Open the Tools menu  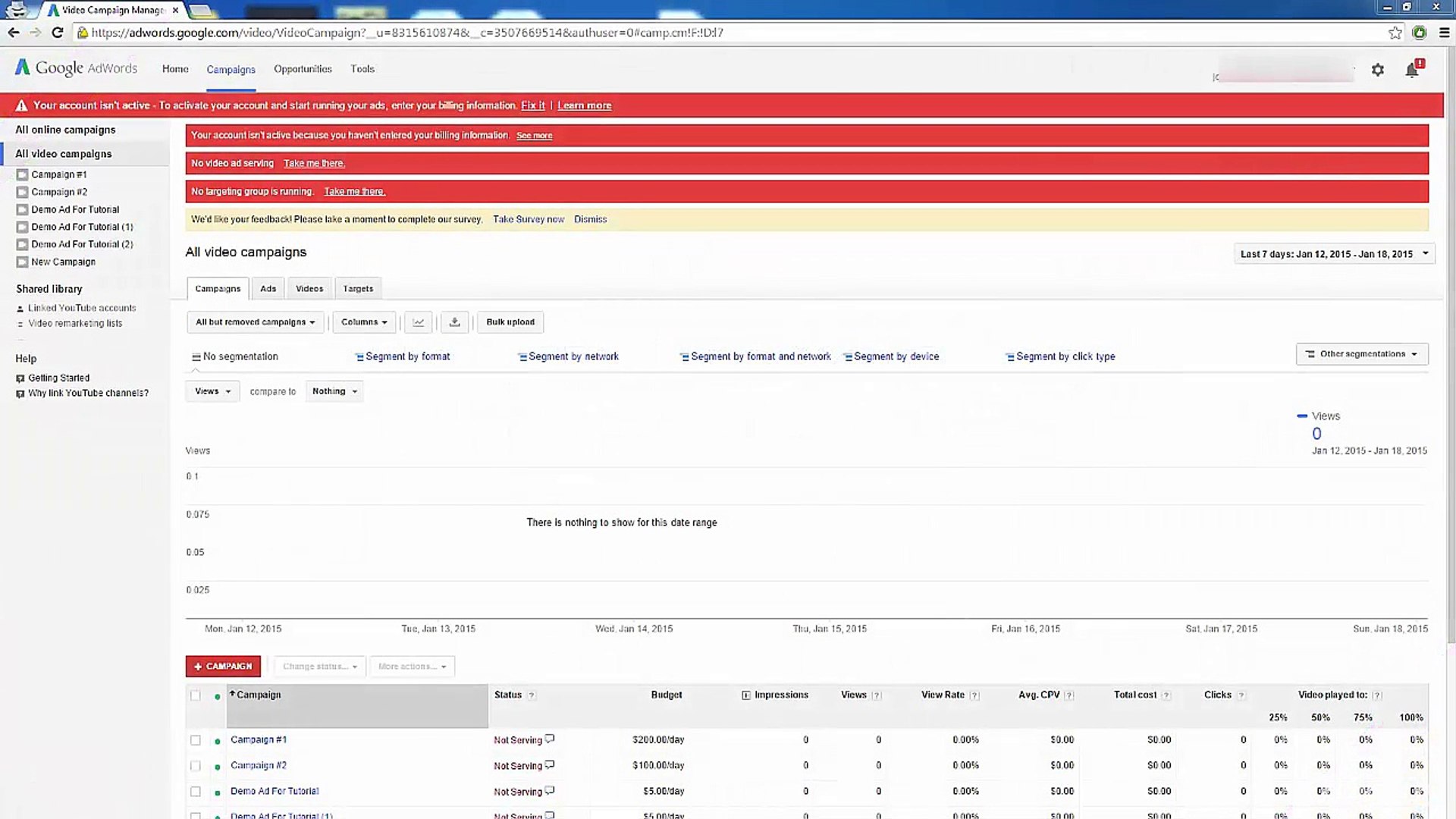[362, 68]
